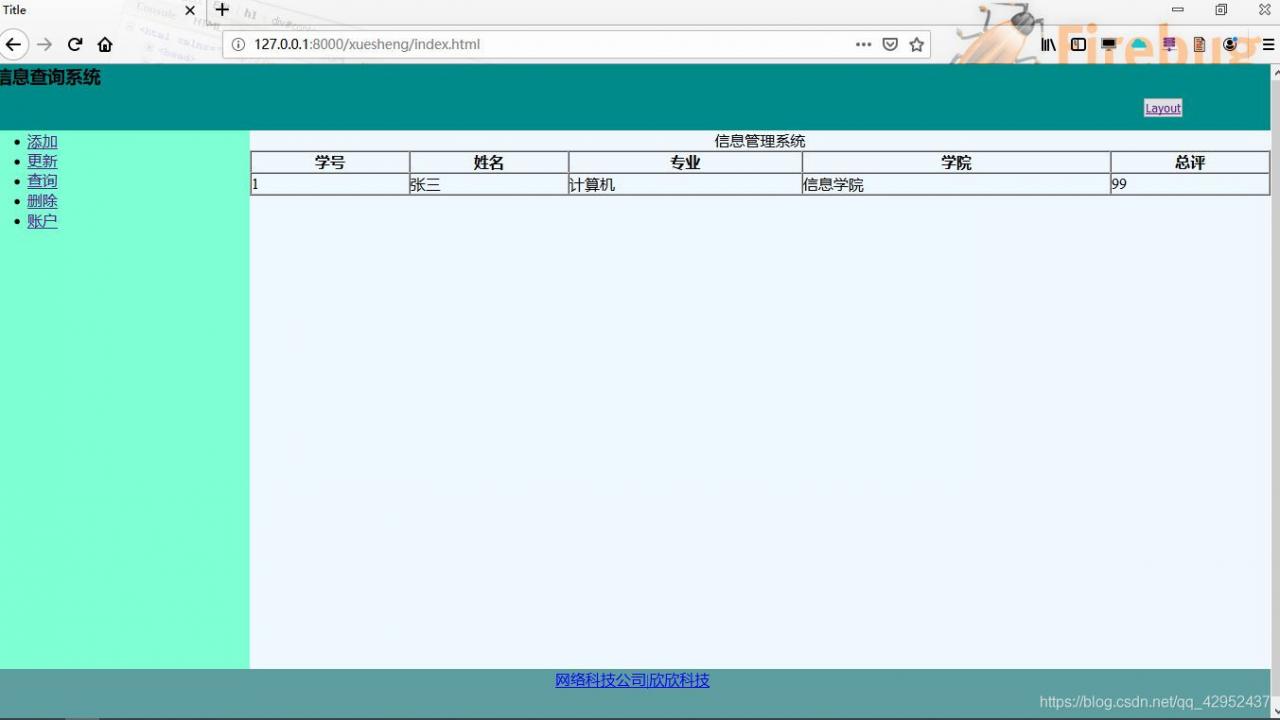Click the student ID cell showing 1
The height and width of the screenshot is (720, 1280).
coord(330,184)
